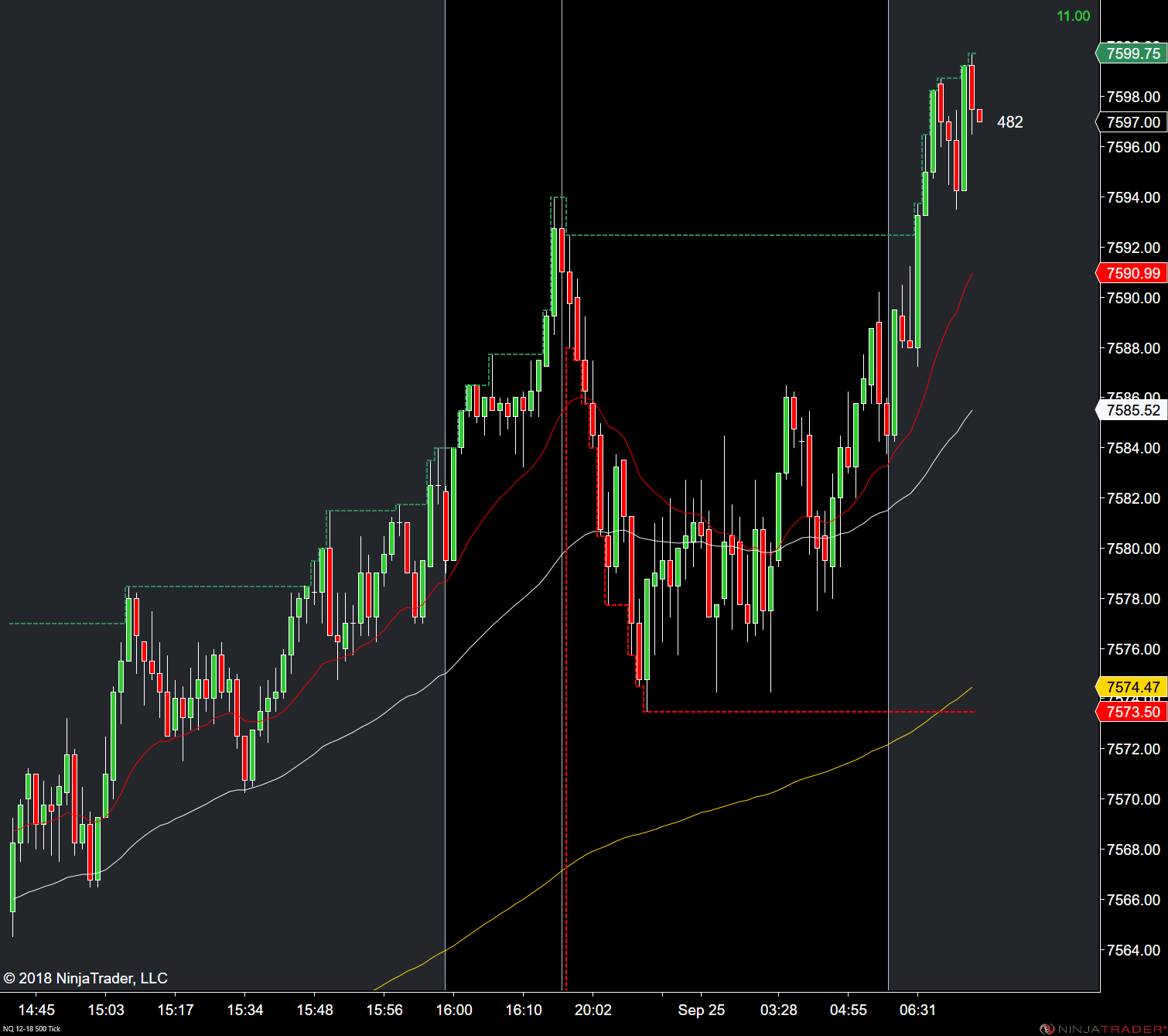
Task: Click the 06:31 time axis label
Action: click(918, 1010)
